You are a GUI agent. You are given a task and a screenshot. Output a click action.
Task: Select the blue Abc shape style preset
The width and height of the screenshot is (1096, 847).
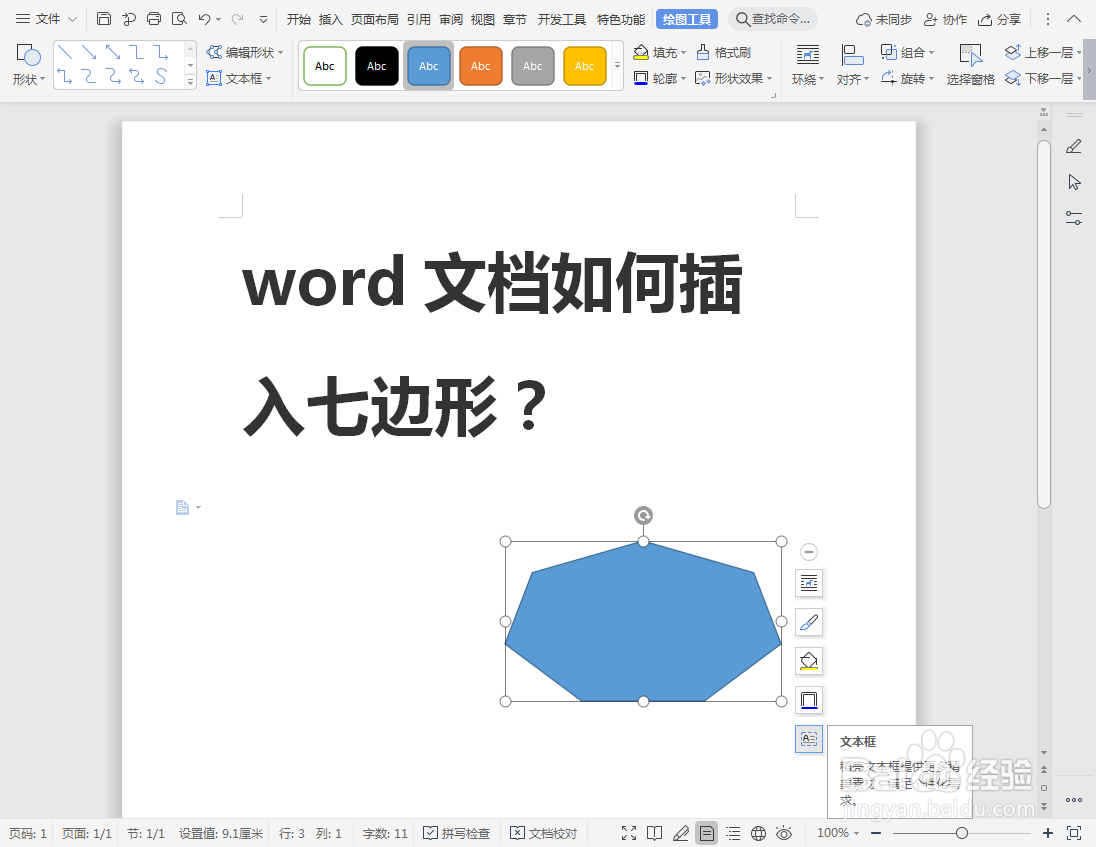[x=428, y=64]
